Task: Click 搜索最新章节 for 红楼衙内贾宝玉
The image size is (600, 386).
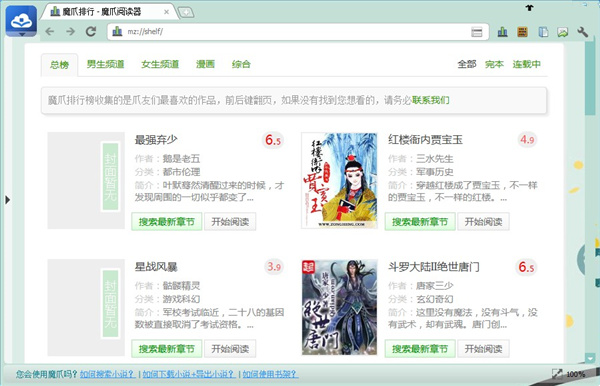Action: (420, 222)
